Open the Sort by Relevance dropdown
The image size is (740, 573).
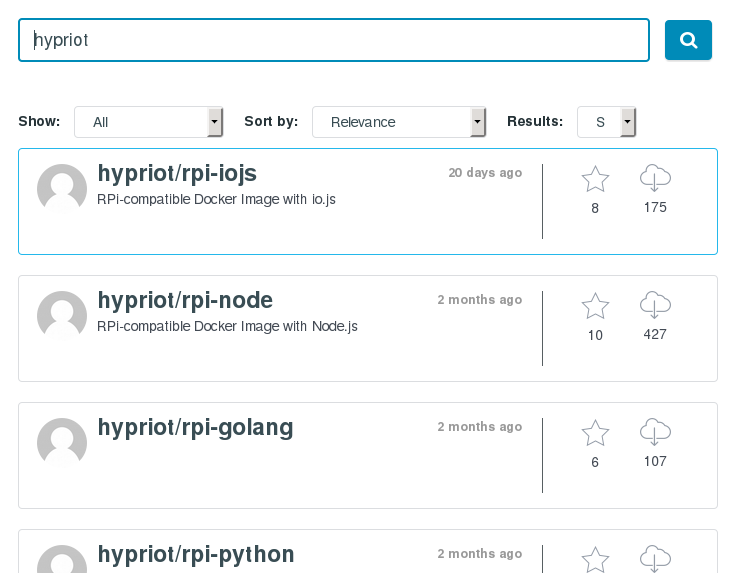coord(399,122)
